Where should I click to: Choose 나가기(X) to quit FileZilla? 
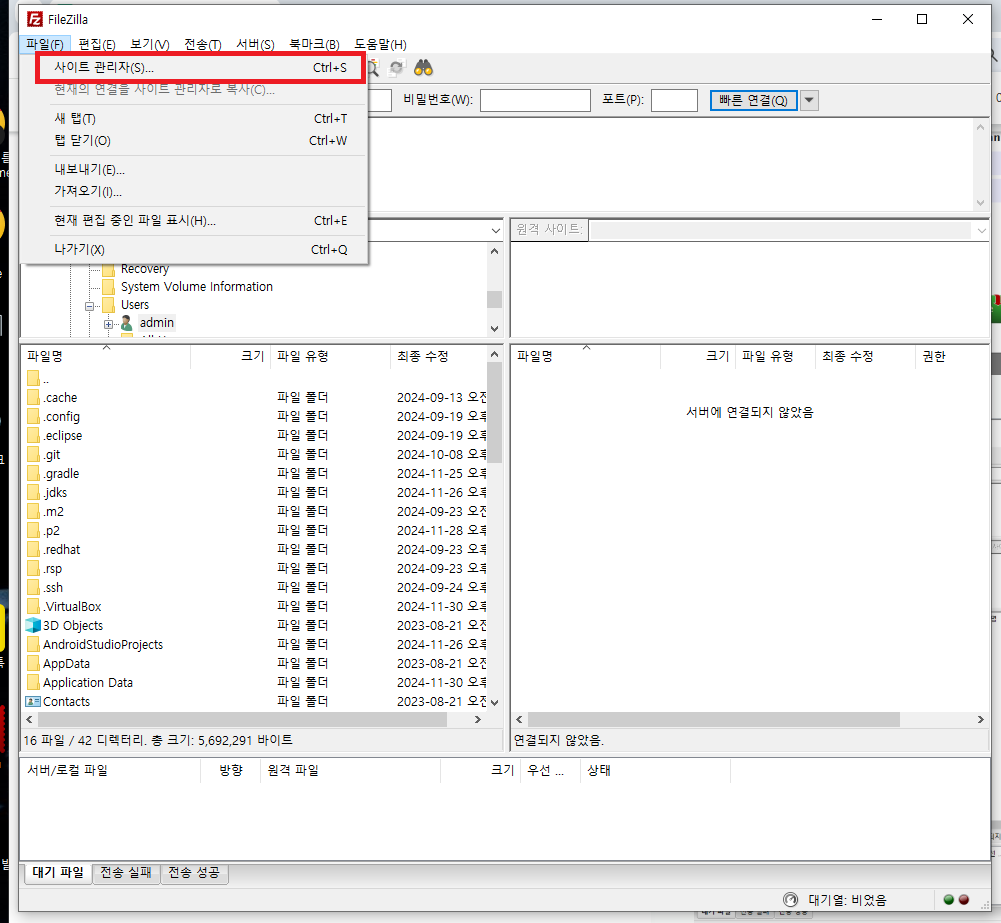tap(200, 250)
